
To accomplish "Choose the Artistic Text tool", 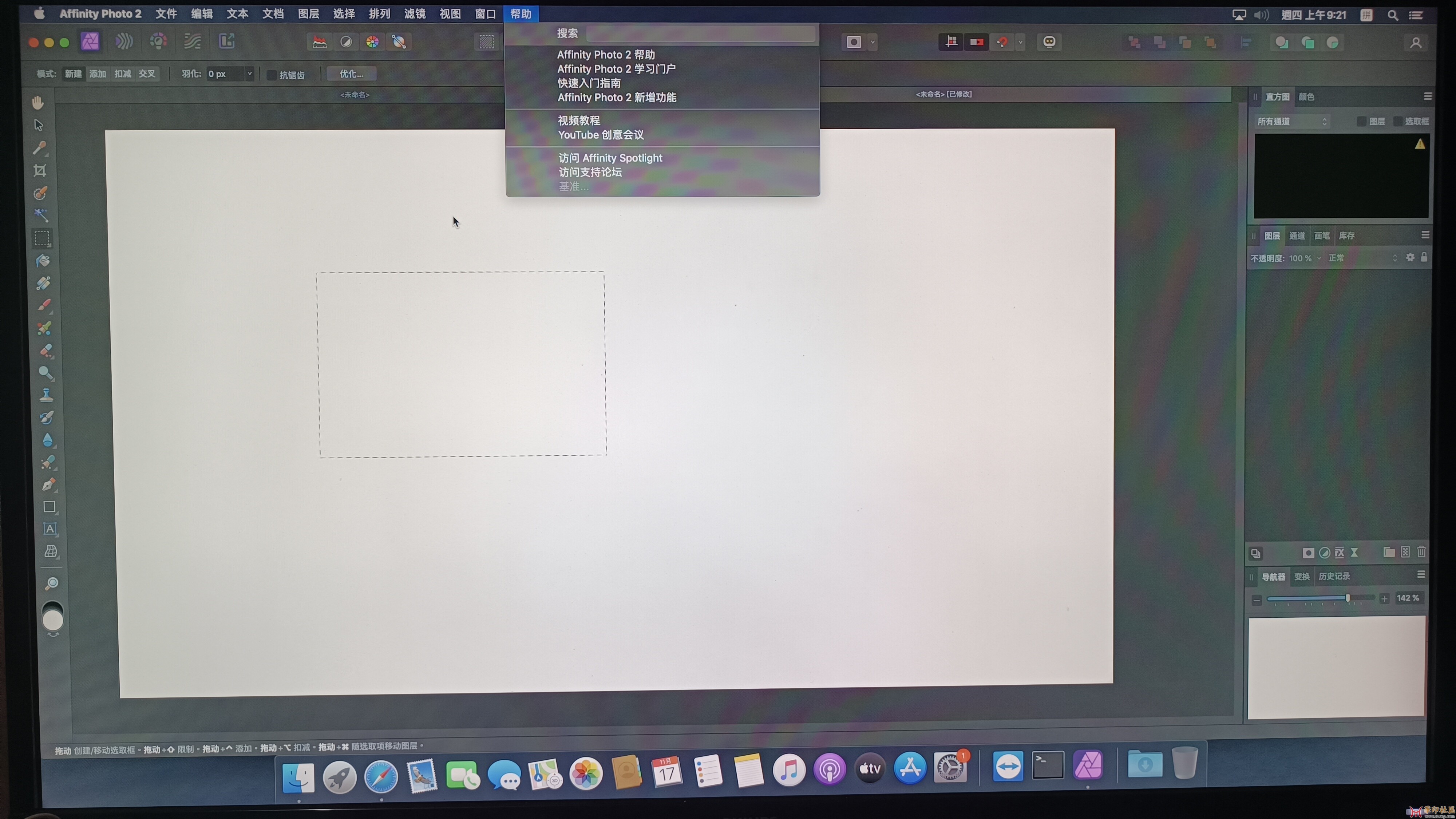I will click(50, 529).
